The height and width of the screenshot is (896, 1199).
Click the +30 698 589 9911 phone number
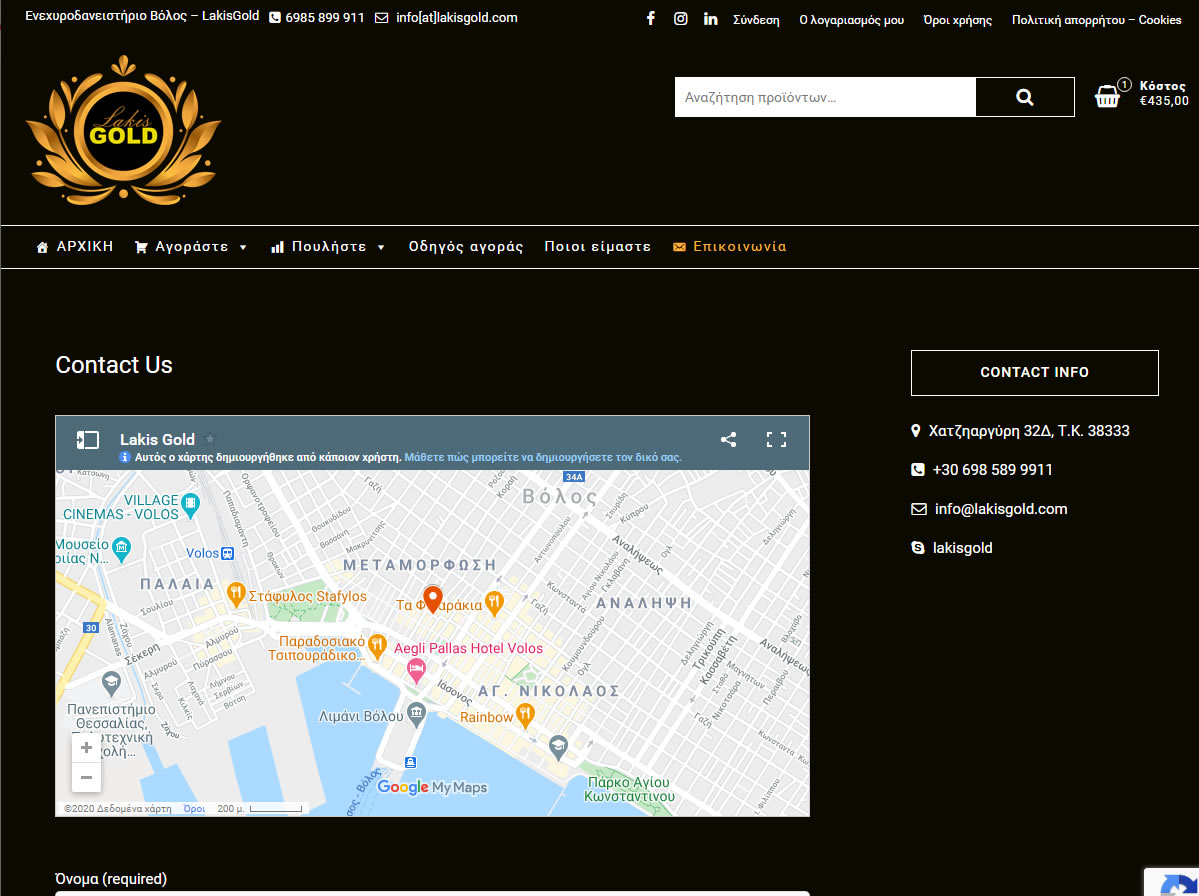pos(993,469)
